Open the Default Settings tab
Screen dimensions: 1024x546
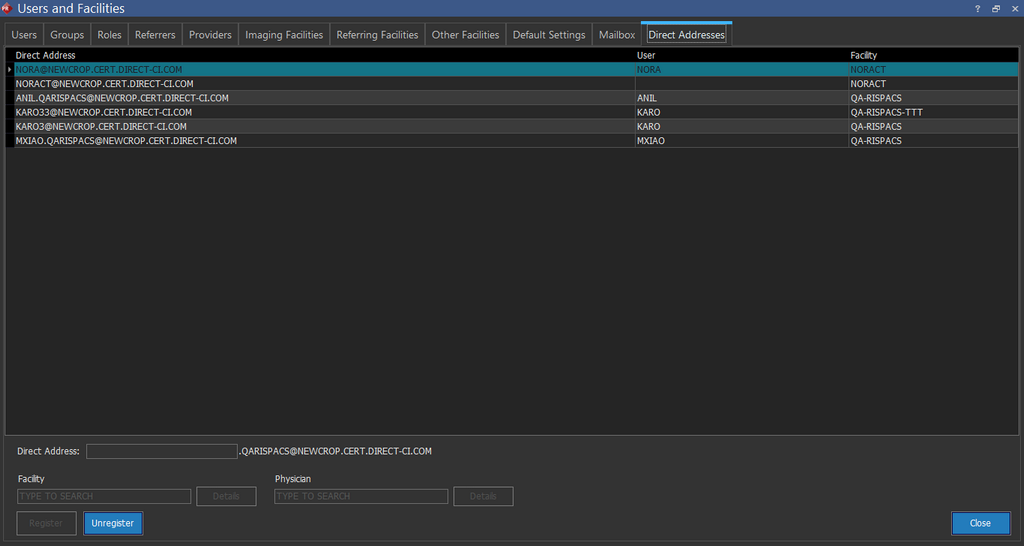[x=549, y=35]
